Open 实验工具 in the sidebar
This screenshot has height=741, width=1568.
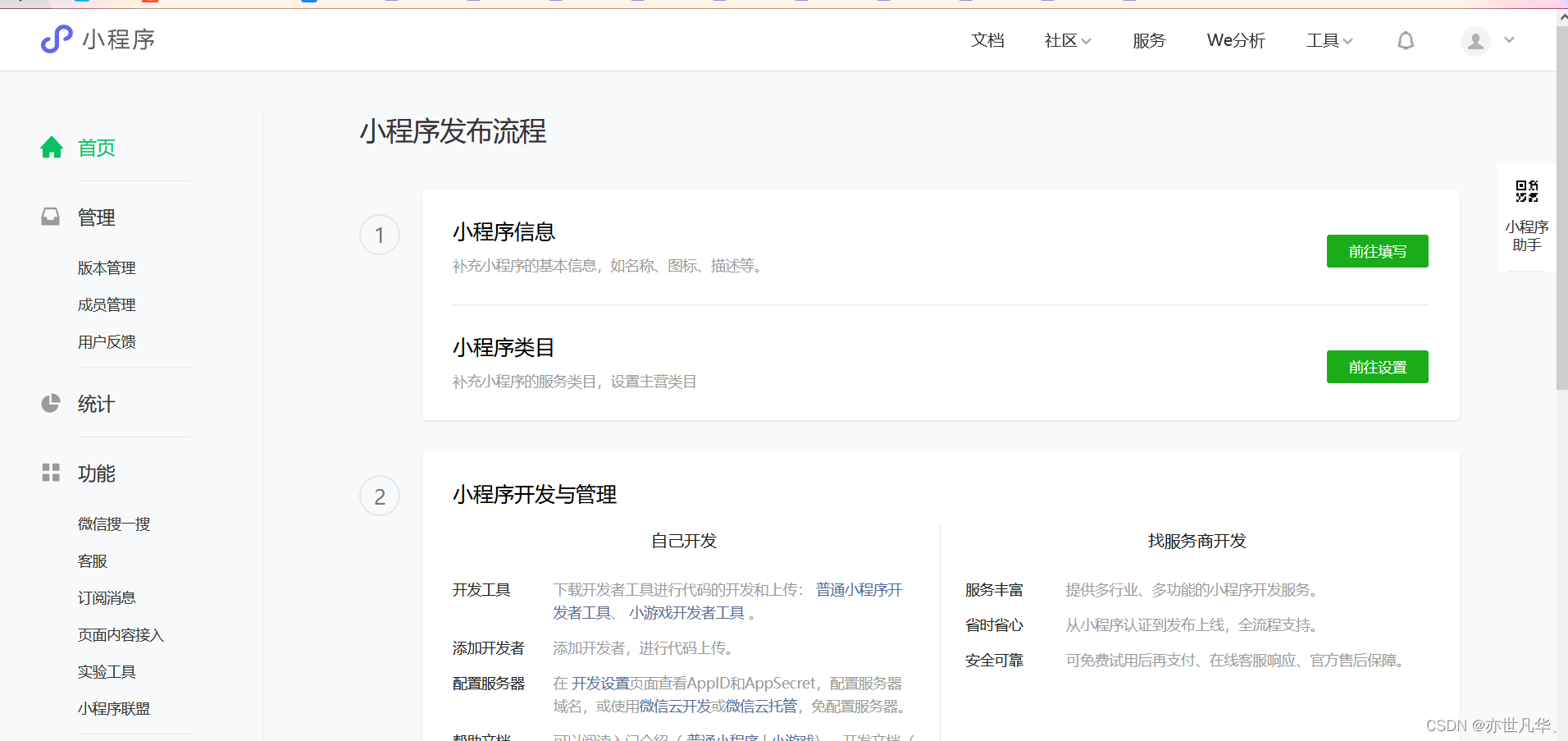click(107, 671)
